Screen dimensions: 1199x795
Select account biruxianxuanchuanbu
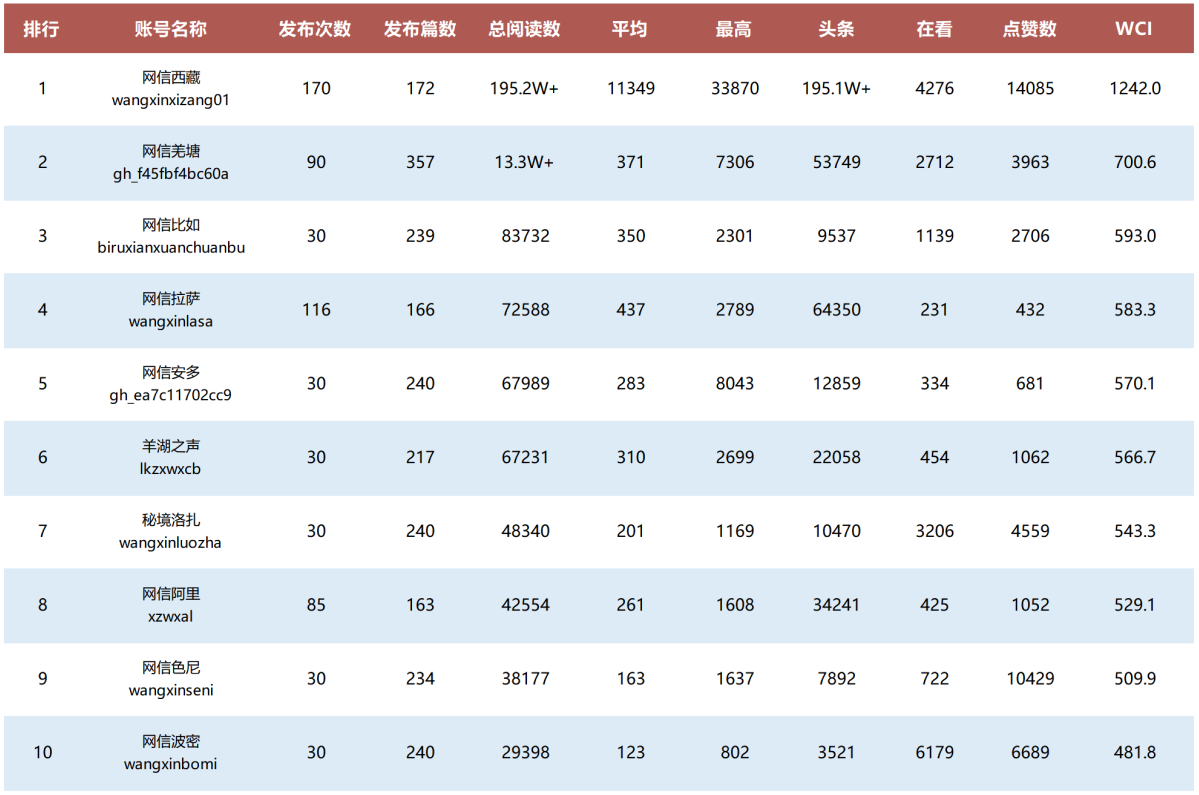point(171,248)
